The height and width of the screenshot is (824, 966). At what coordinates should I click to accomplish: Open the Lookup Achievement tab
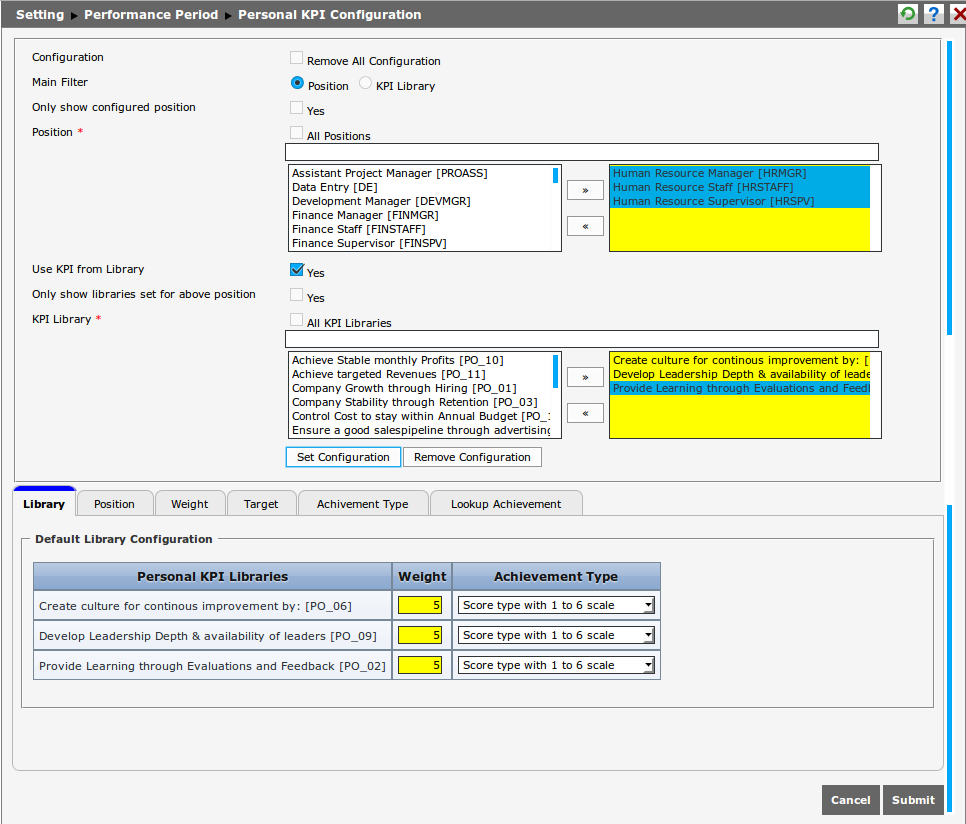coord(505,504)
